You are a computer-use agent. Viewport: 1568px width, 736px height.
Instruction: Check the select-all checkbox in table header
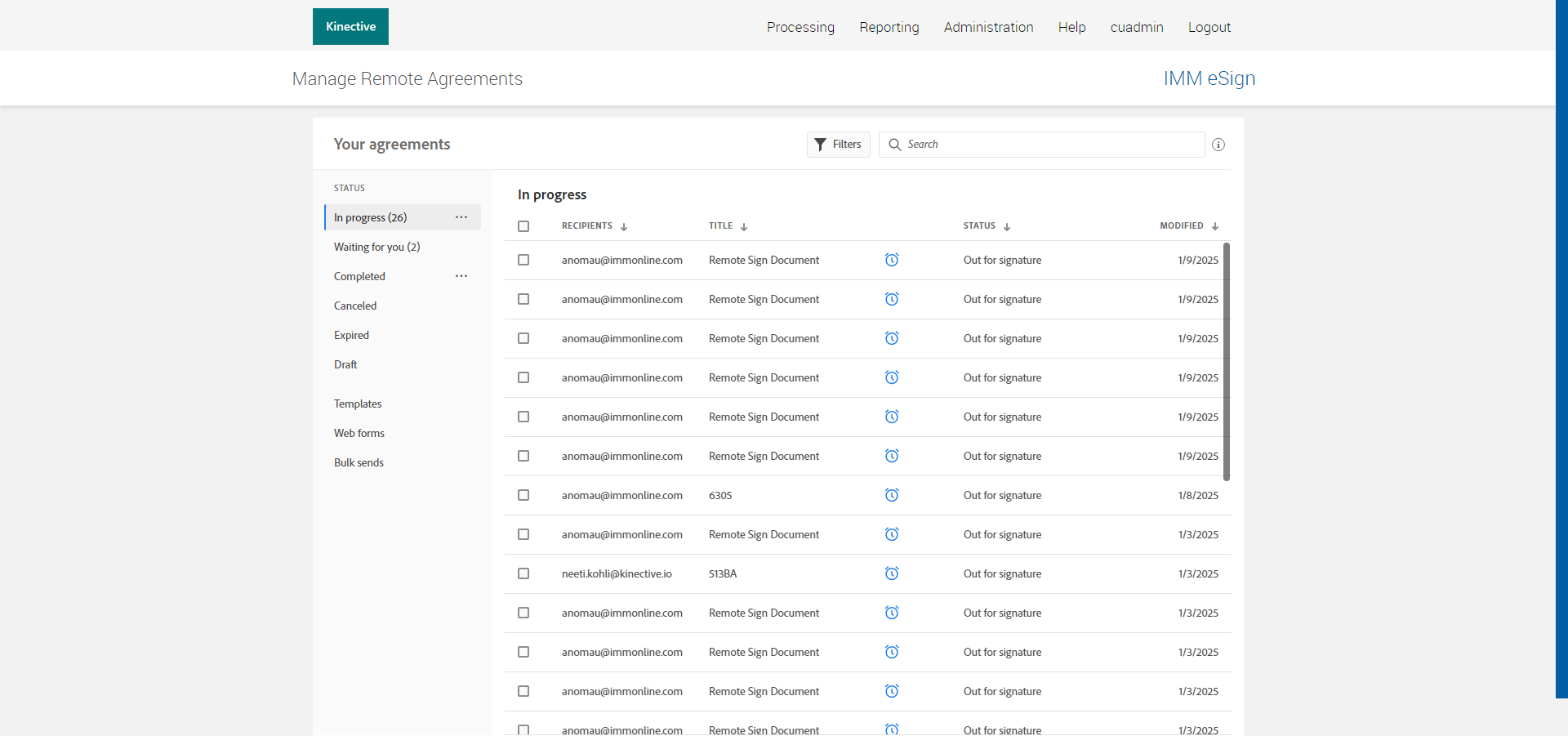point(523,226)
